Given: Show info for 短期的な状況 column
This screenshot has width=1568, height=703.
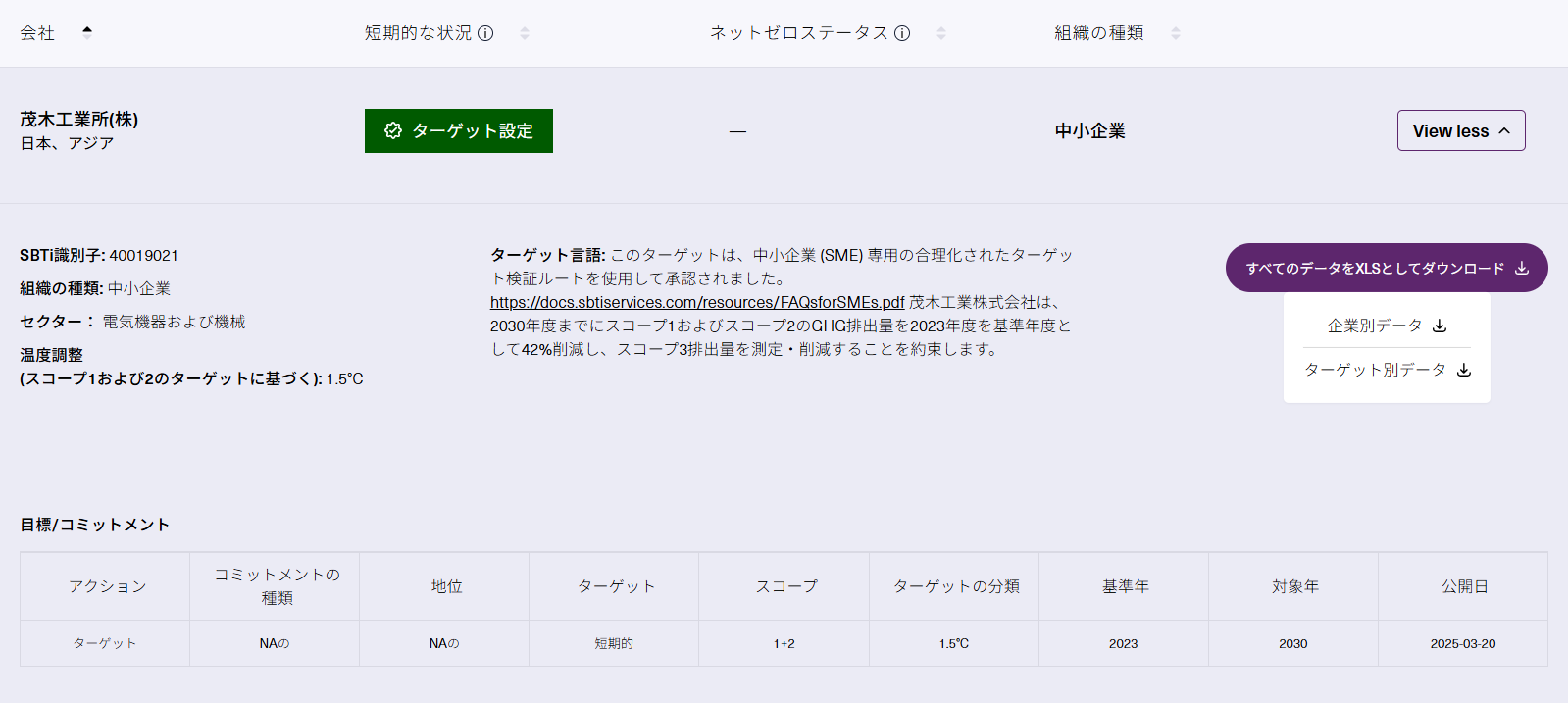Looking at the screenshot, I should tap(485, 33).
